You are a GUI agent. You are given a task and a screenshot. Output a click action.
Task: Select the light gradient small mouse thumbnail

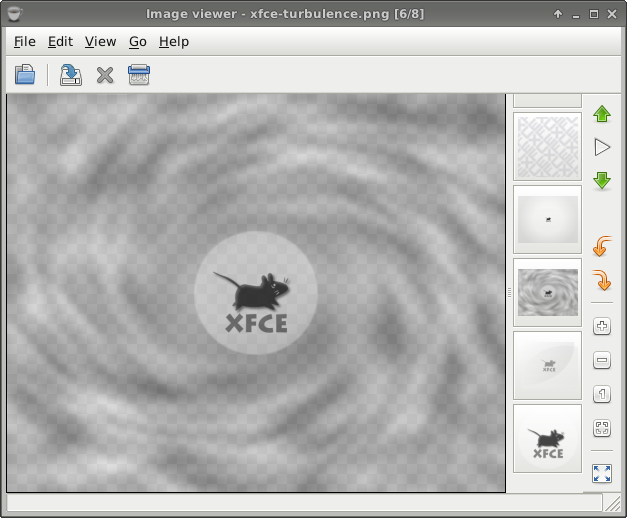pos(547,219)
